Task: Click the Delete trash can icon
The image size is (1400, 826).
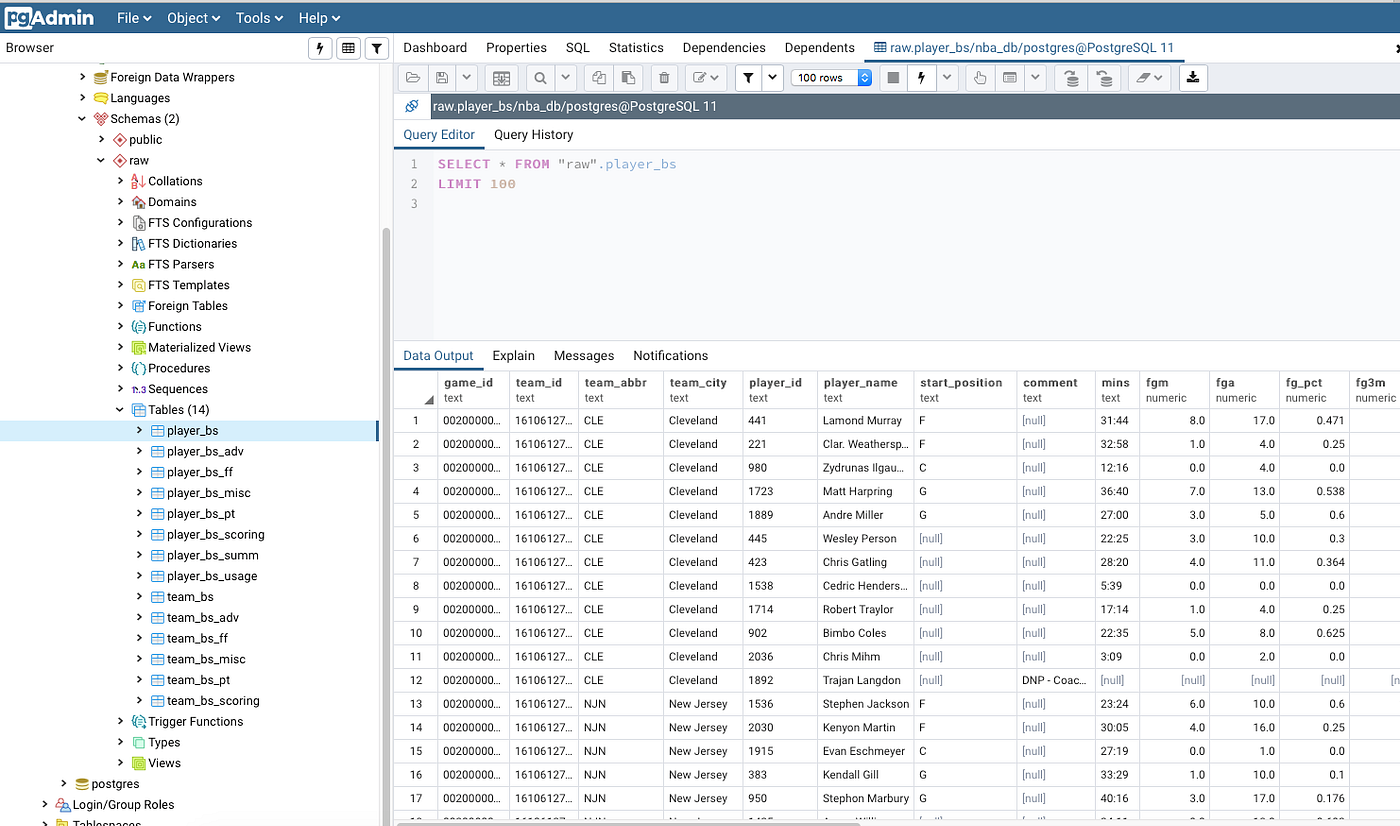Action: tap(664, 78)
